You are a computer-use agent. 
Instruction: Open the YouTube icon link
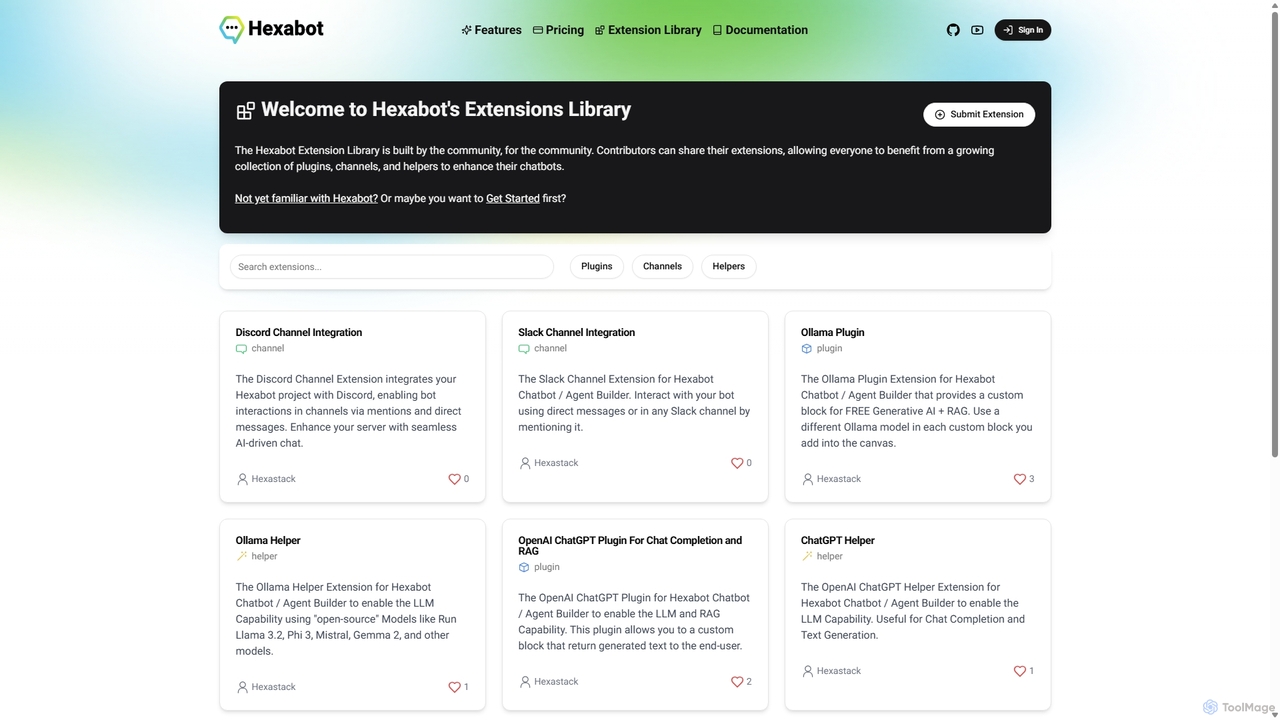[977, 30]
